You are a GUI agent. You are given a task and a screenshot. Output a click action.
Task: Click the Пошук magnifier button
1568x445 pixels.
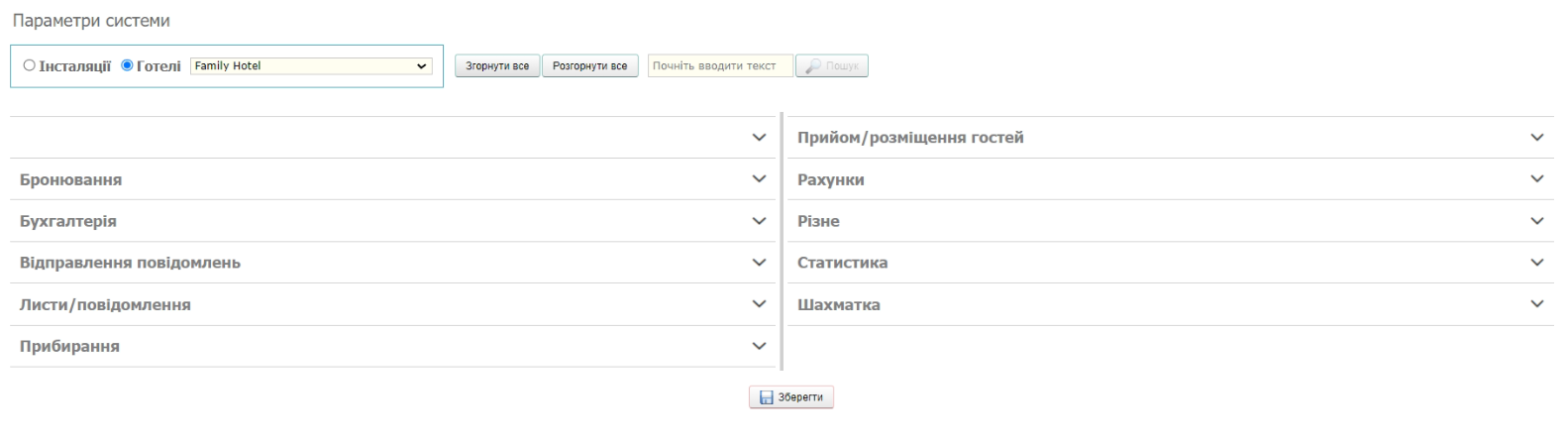coord(832,66)
